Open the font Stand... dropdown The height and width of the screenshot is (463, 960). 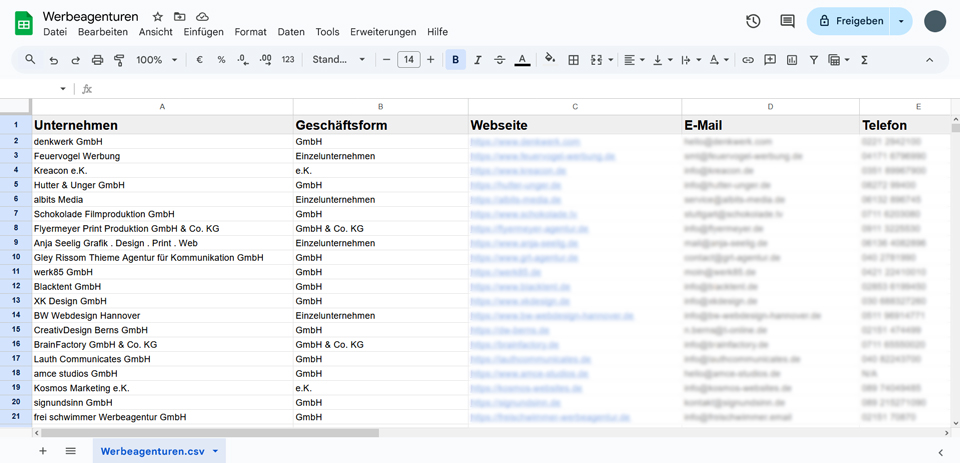(x=339, y=60)
